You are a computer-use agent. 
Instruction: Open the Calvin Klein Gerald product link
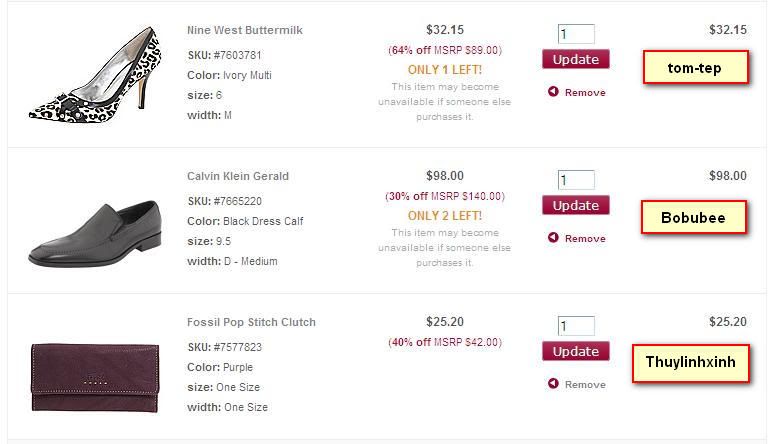[x=237, y=176]
